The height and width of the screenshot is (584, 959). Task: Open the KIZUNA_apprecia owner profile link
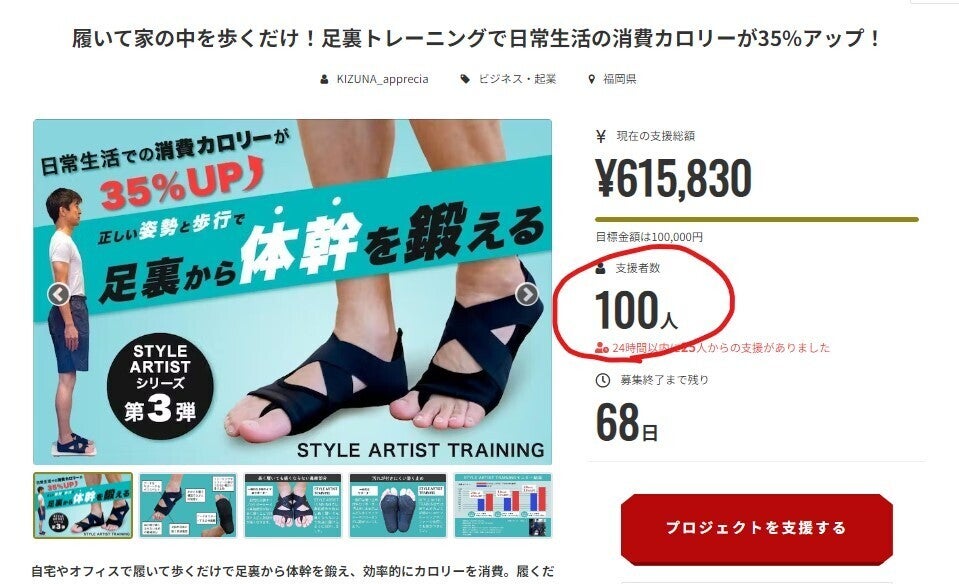click(x=382, y=79)
